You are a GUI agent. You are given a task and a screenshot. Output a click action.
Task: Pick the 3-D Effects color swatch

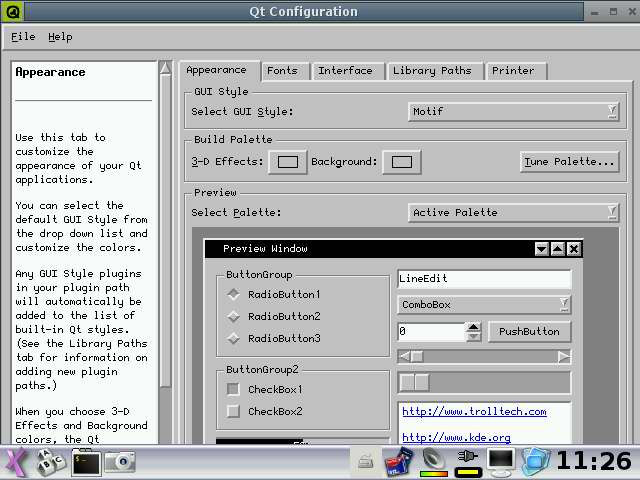288,162
